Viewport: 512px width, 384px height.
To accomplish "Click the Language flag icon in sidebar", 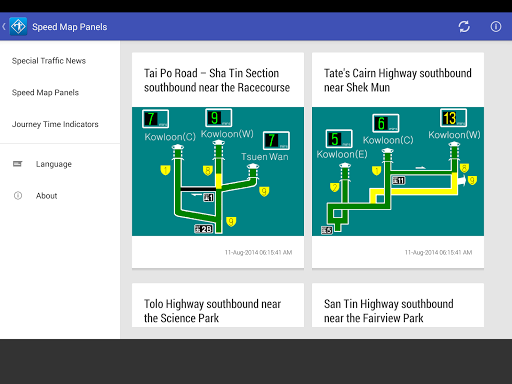I will pyautogui.click(x=17, y=164).
